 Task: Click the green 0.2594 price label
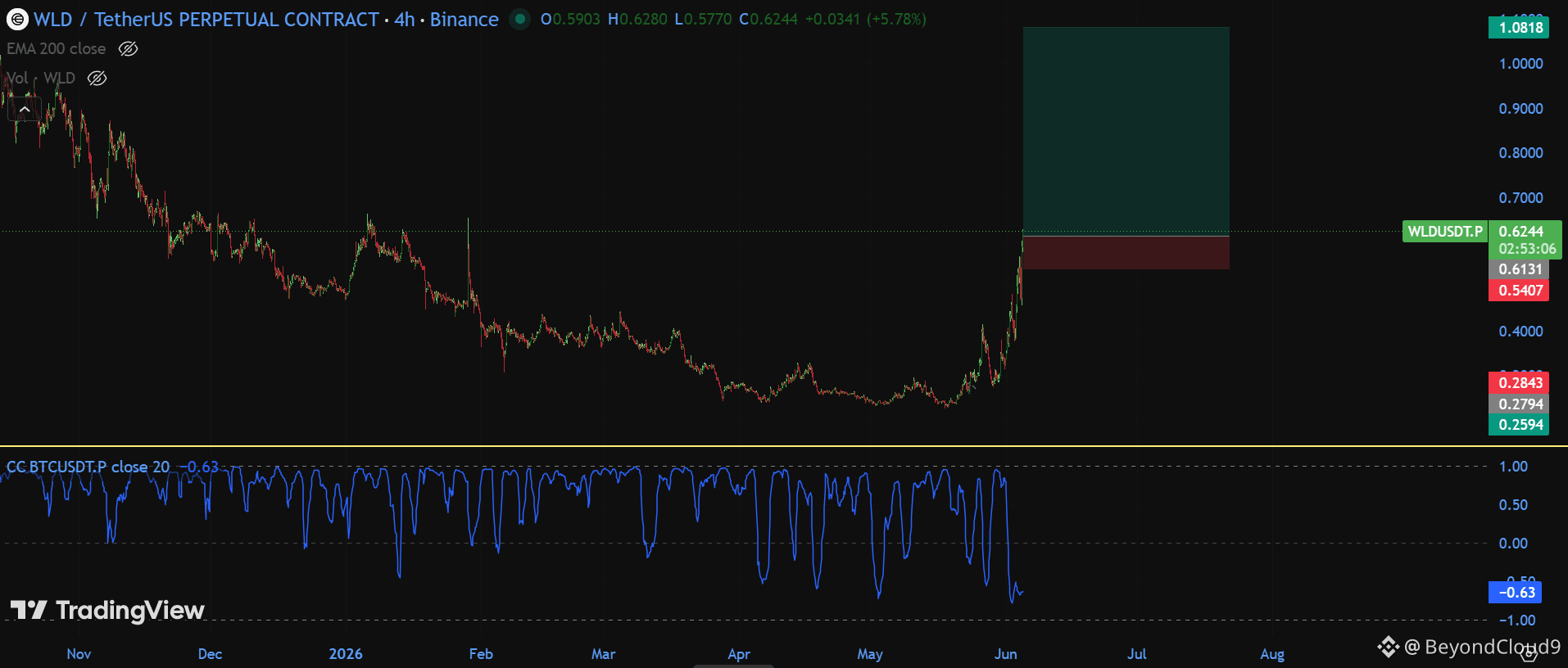tap(1519, 425)
